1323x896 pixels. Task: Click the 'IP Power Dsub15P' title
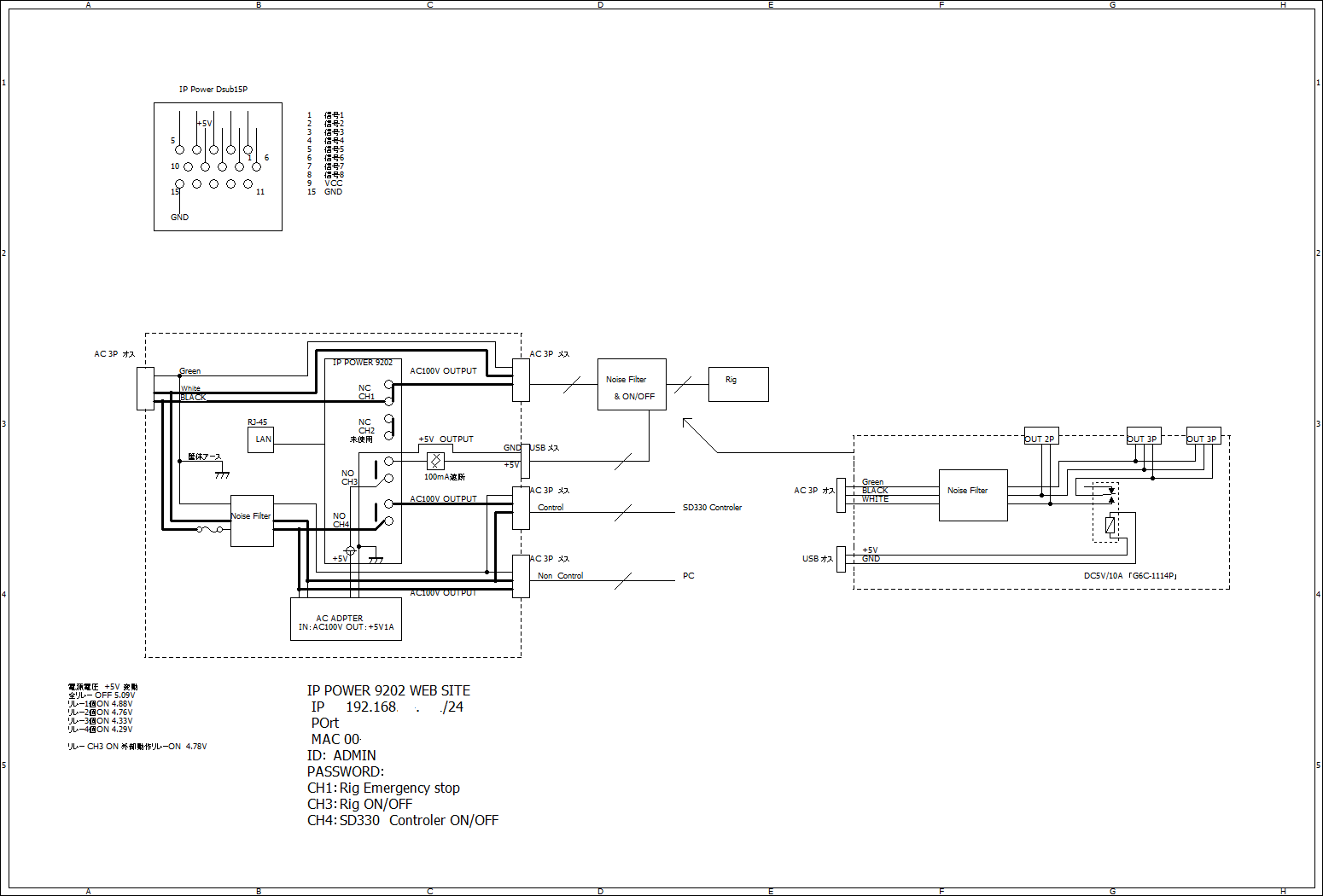pyautogui.click(x=213, y=90)
